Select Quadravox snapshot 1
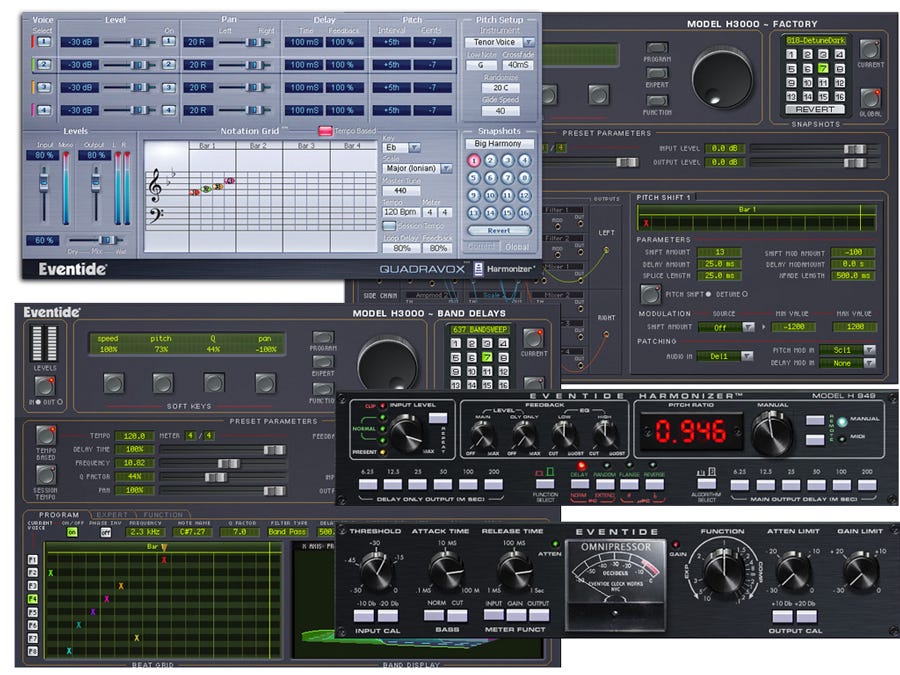 (x=474, y=161)
